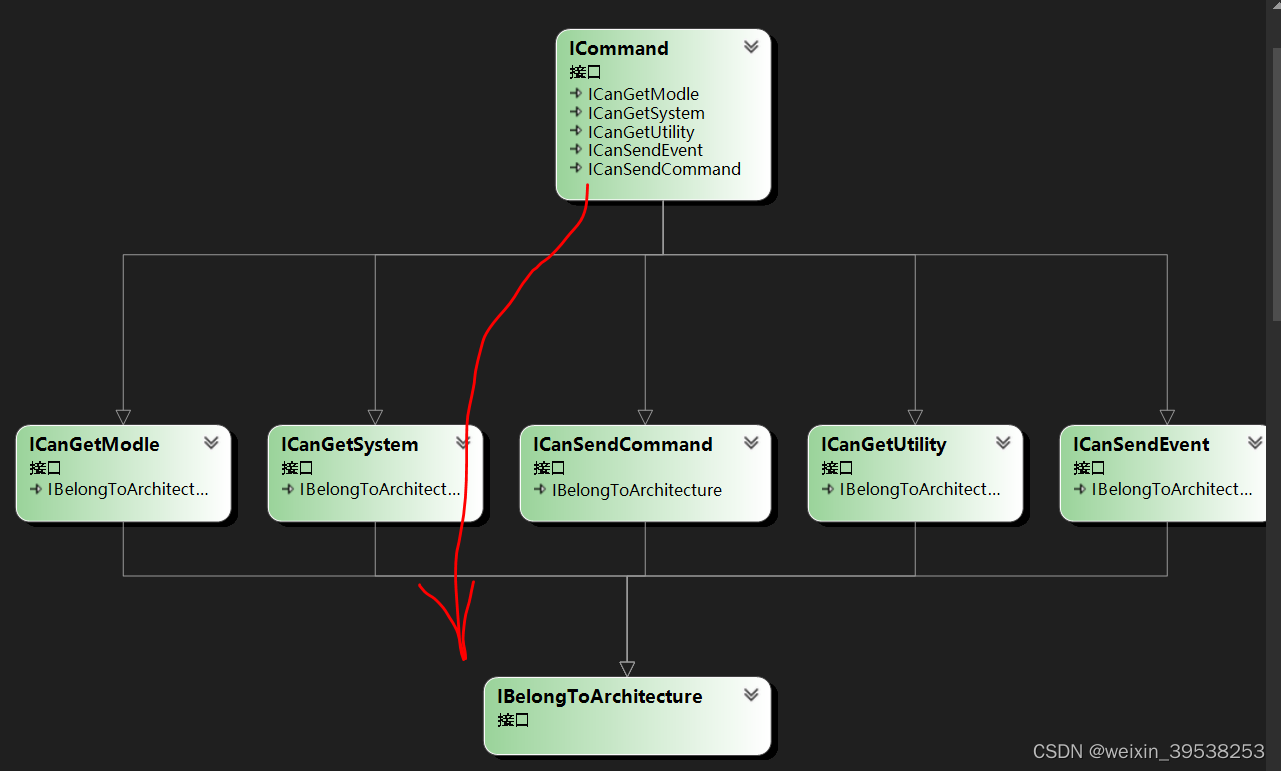Viewport: 1281px width, 771px height.
Task: Click ICanSendCommand entry inside ICommand
Action: [x=664, y=169]
